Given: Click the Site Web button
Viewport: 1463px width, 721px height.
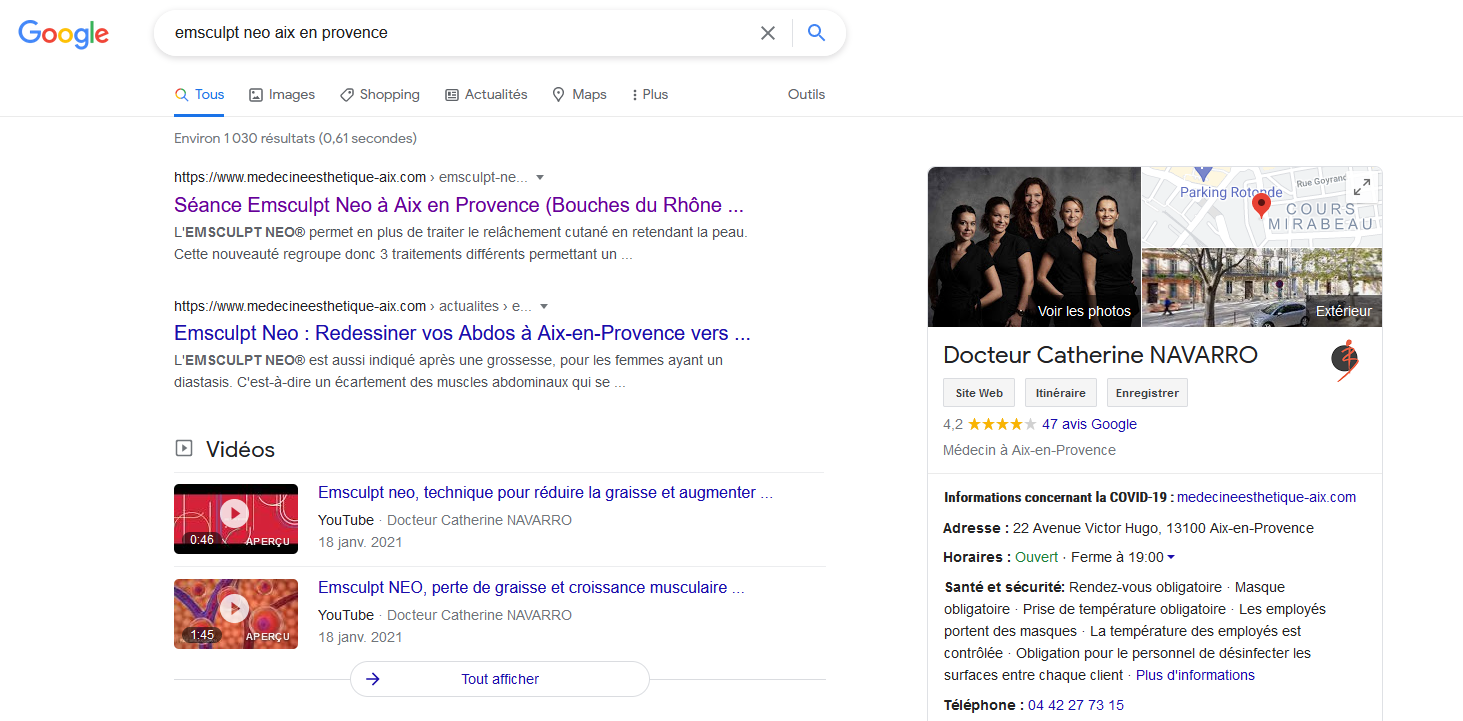Looking at the screenshot, I should [x=979, y=393].
